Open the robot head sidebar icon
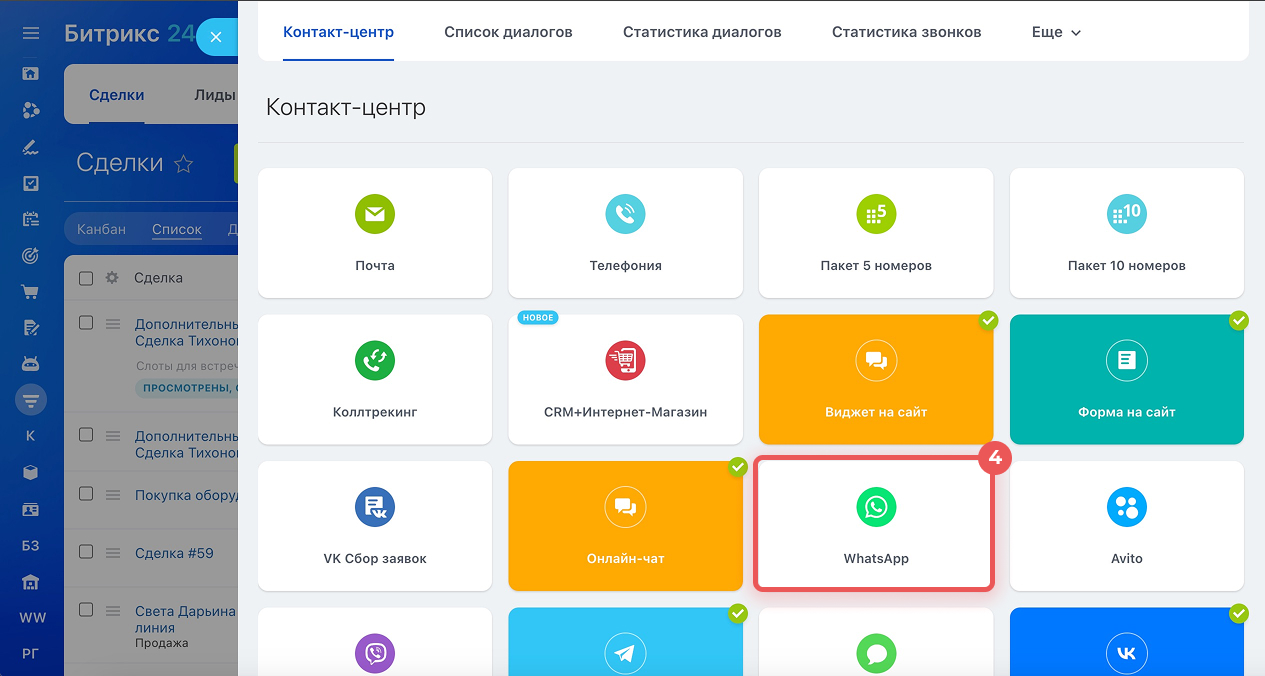The width and height of the screenshot is (1265, 676). (31, 364)
